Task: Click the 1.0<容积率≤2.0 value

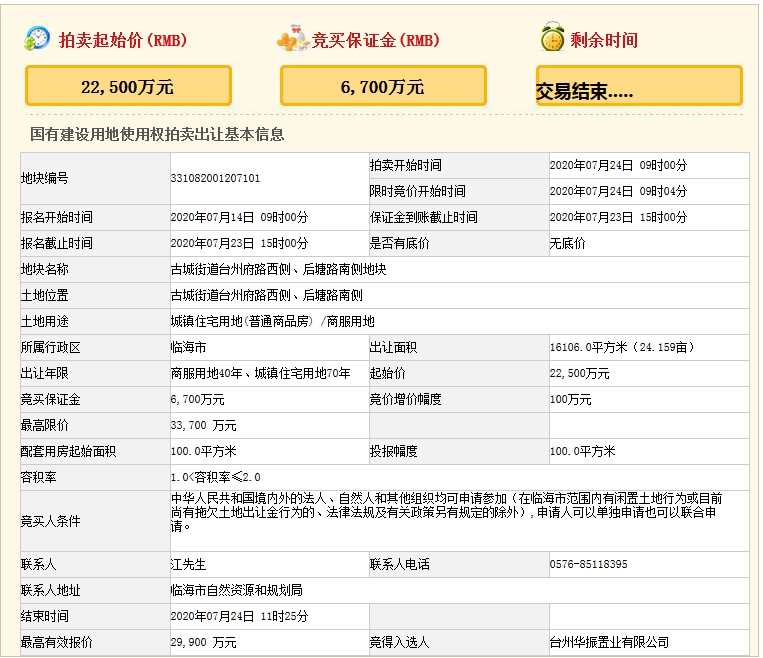Action: pos(216,477)
